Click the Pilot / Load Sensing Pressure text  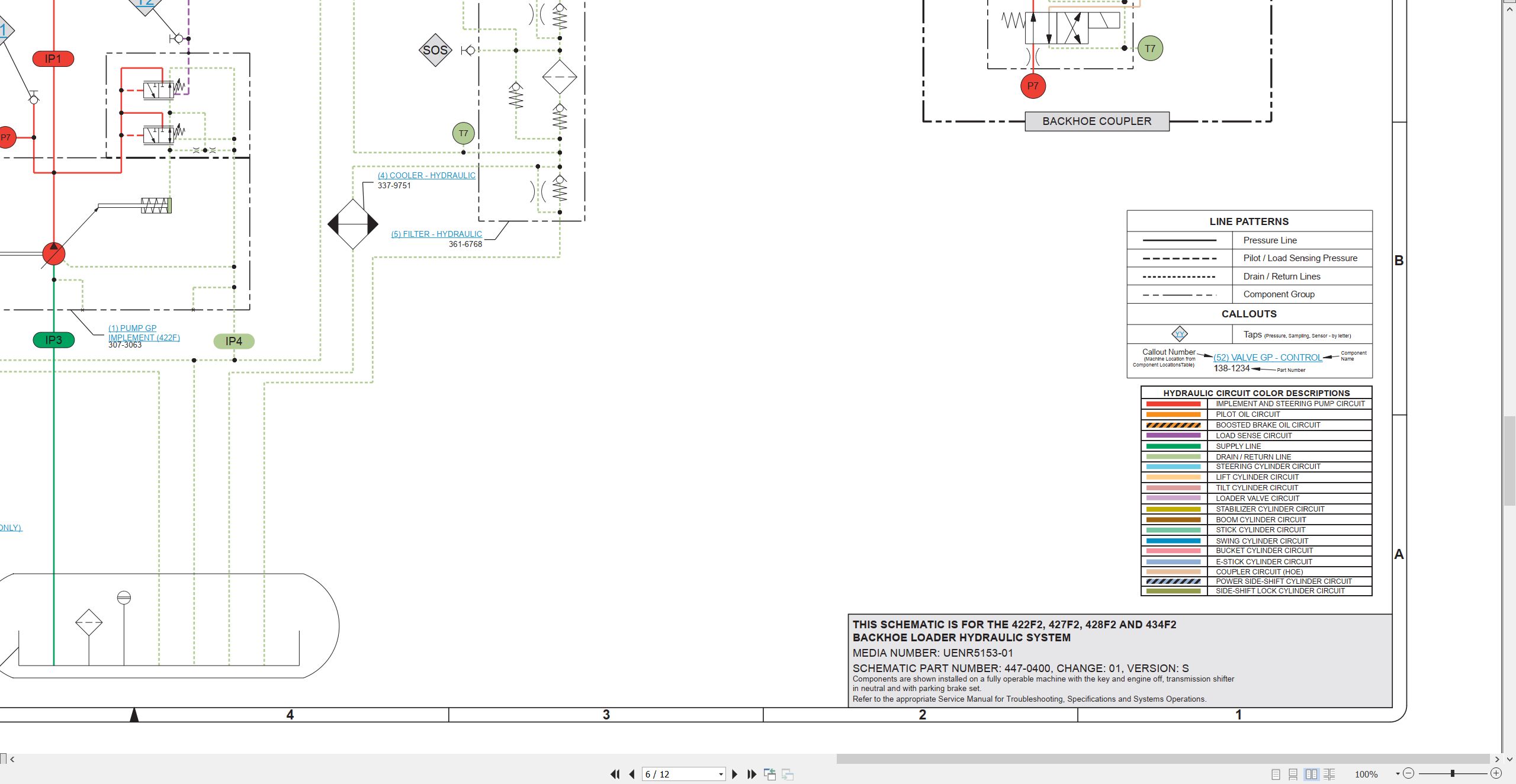coord(1300,258)
